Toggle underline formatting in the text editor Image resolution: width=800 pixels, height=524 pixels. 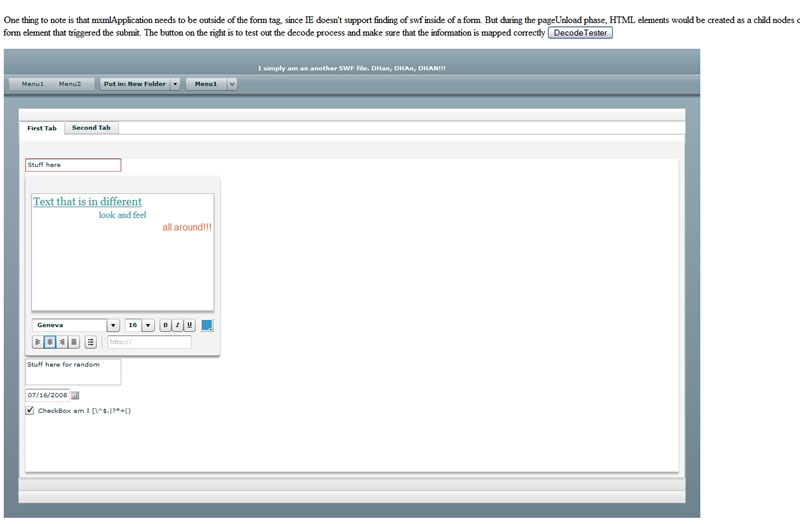pos(189,325)
